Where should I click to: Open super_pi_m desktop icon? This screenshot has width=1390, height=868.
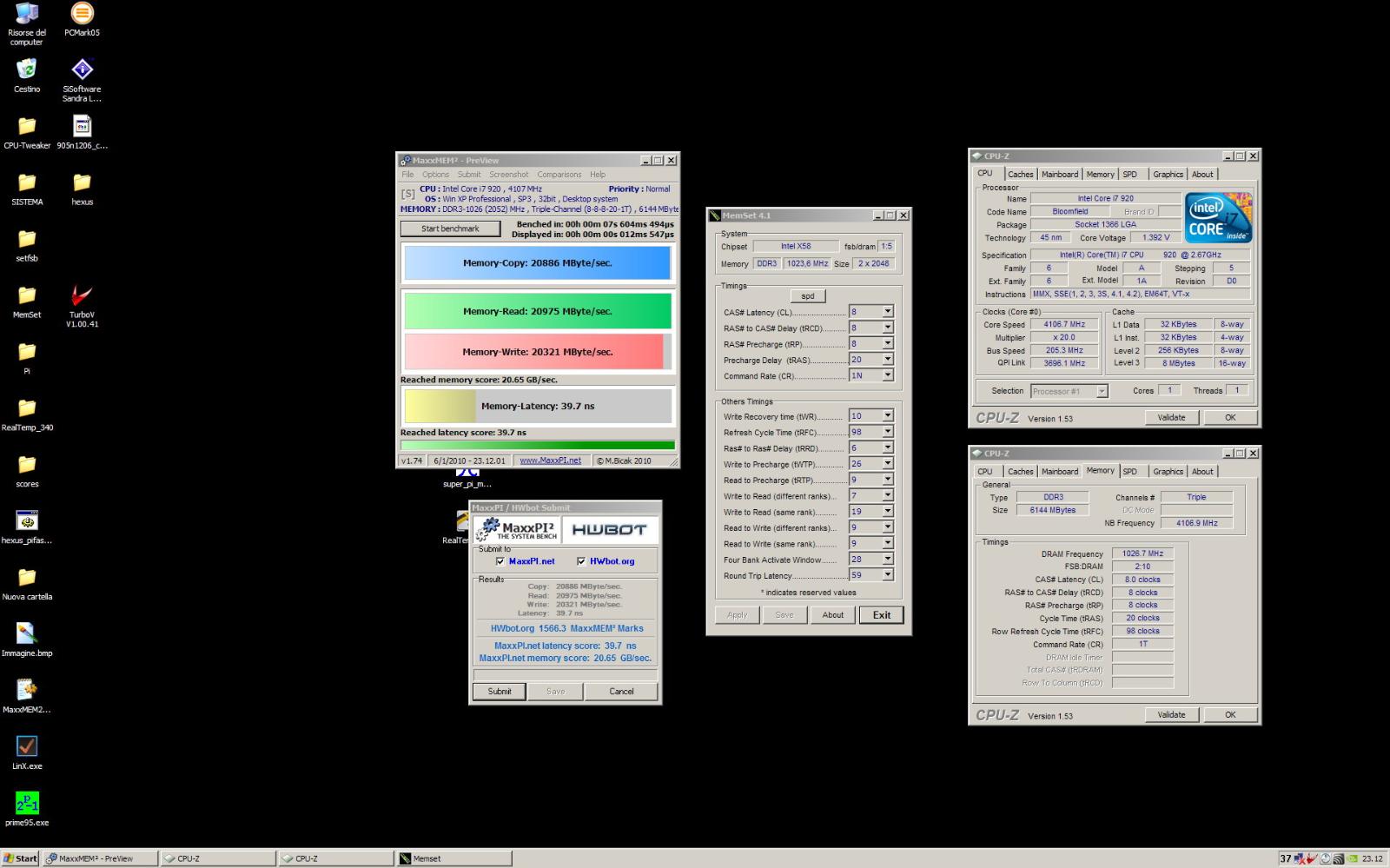pos(467,479)
